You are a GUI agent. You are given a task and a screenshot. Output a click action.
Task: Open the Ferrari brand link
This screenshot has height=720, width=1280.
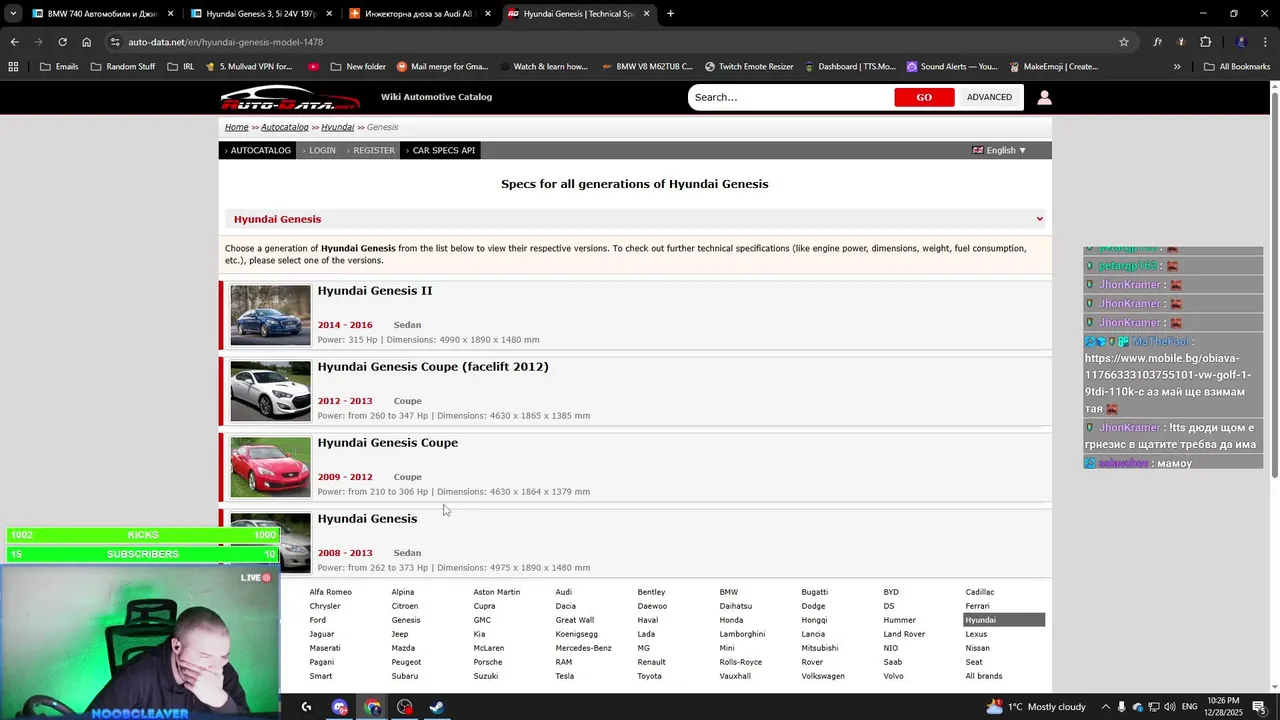(978, 606)
